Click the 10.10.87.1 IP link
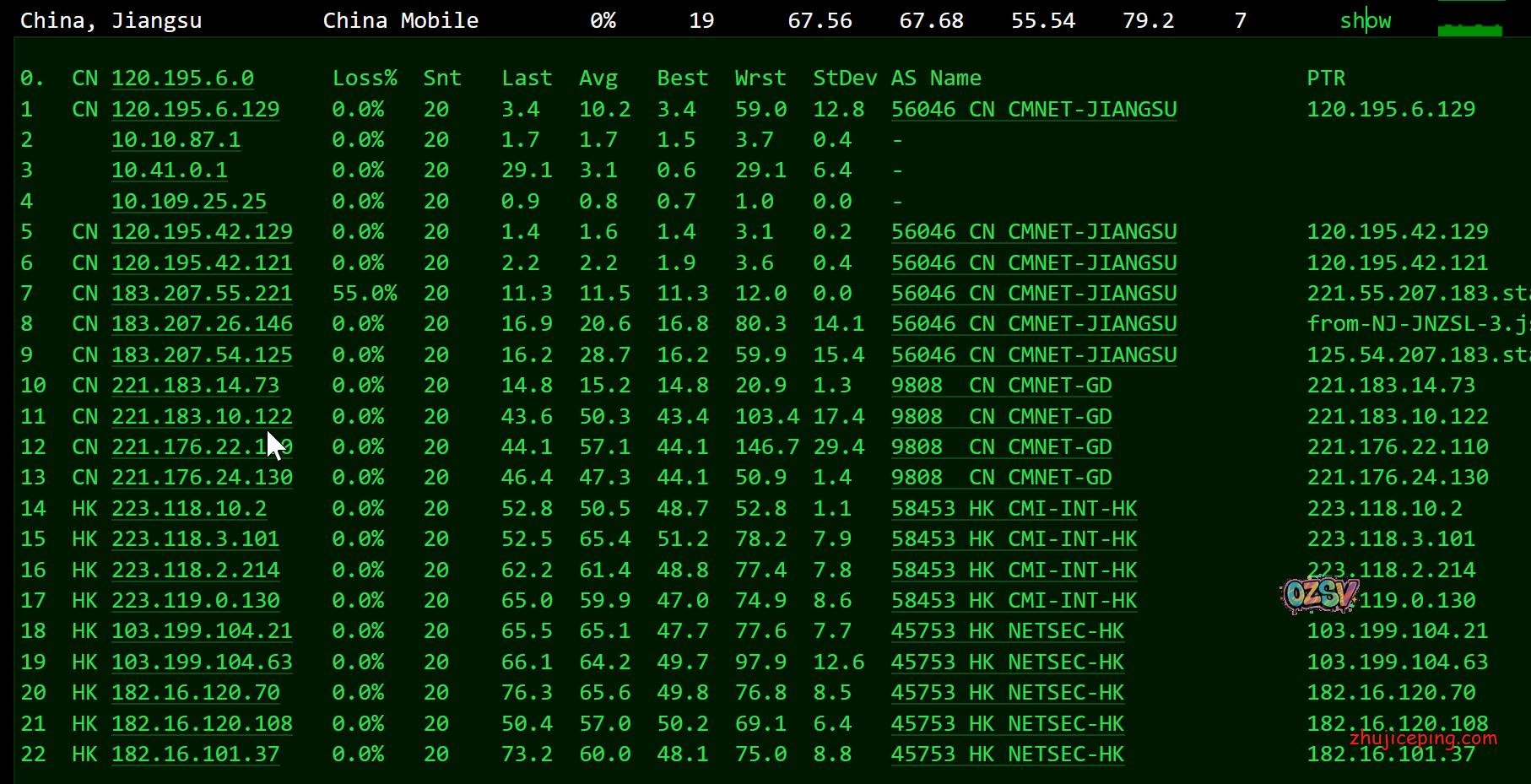 coord(176,140)
